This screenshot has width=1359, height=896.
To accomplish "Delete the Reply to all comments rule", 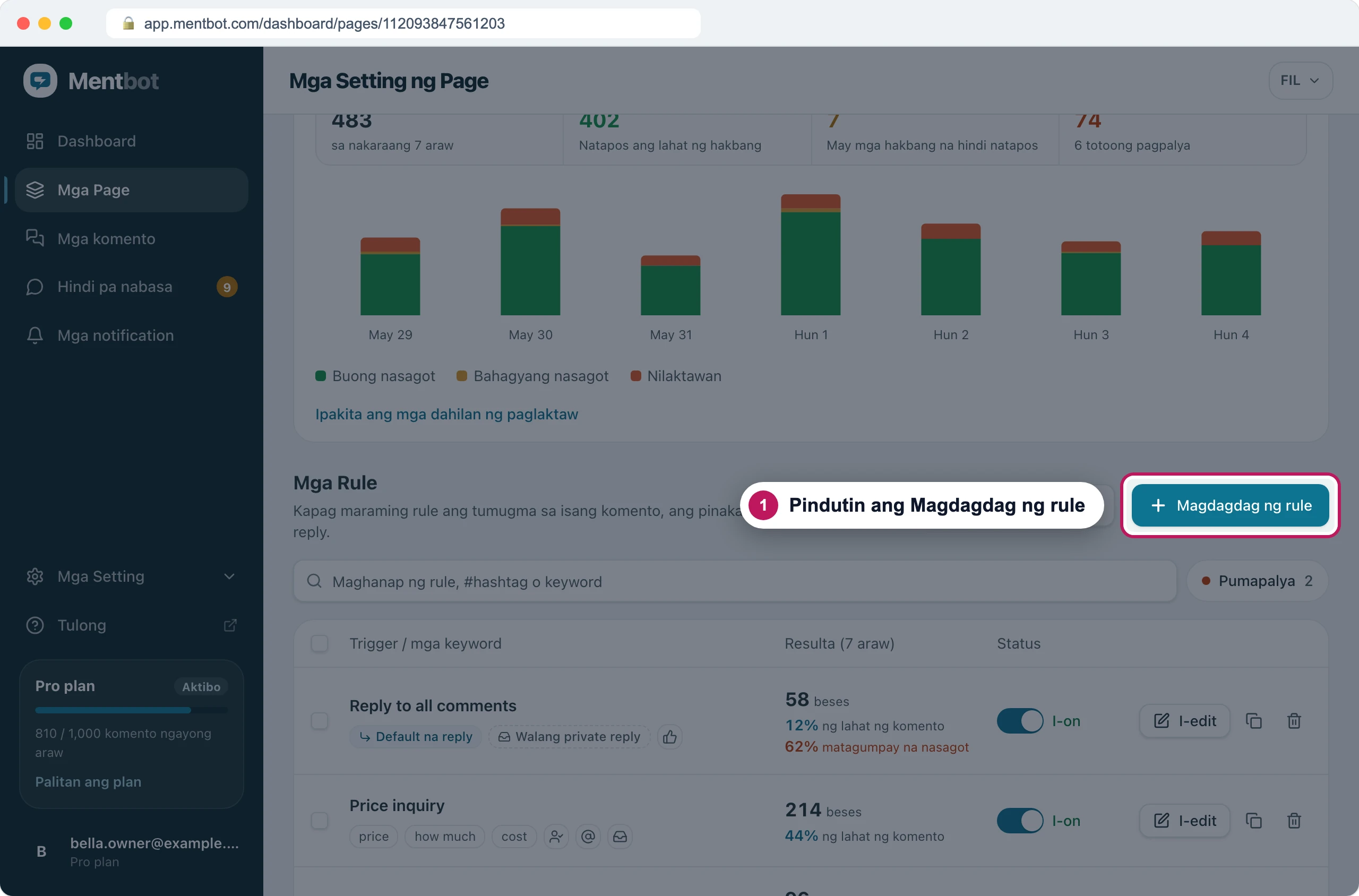I will [x=1294, y=721].
